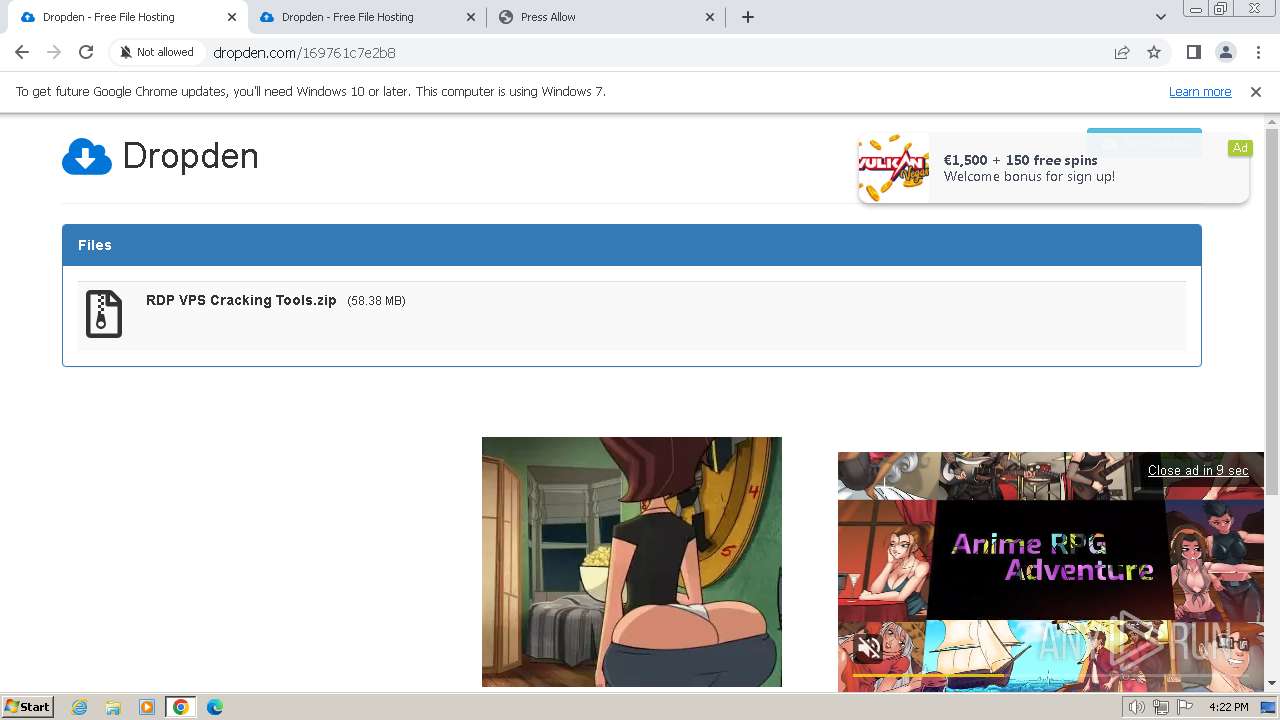Close the first Dropden tab
The height and width of the screenshot is (720, 1280).
[x=231, y=17]
